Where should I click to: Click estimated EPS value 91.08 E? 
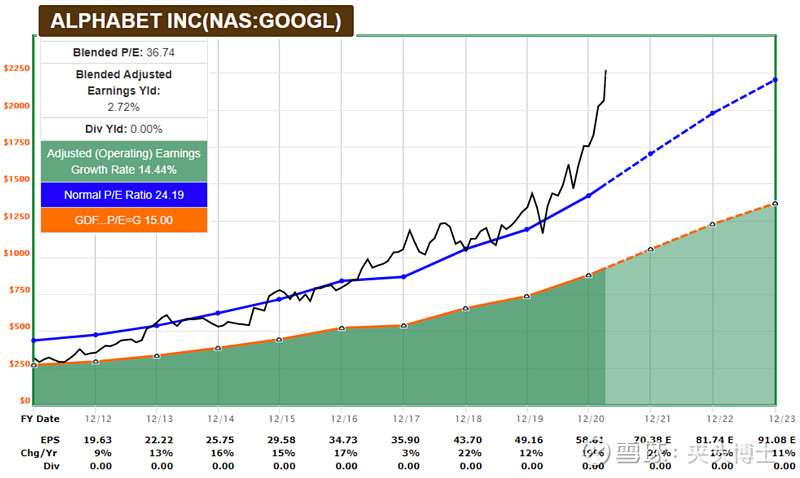(x=777, y=440)
